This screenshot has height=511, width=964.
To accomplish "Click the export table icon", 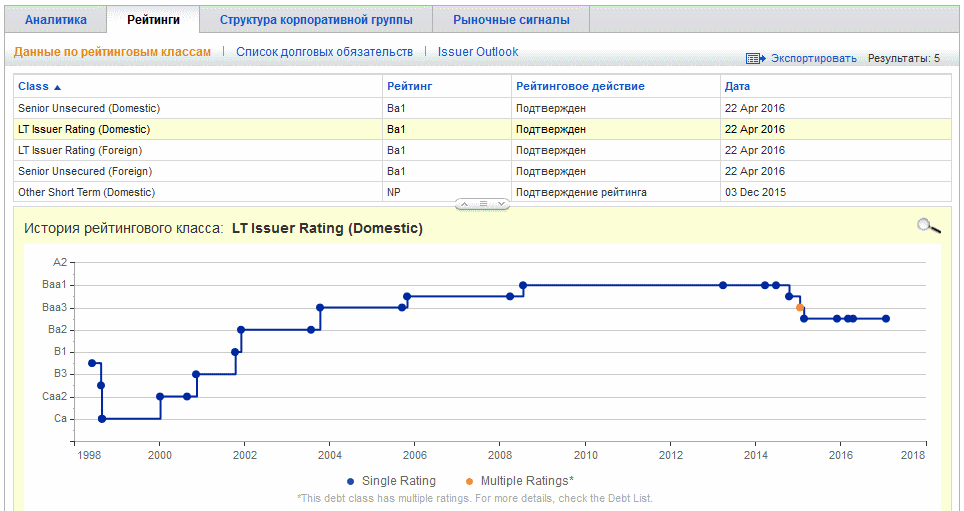I will pos(755,59).
